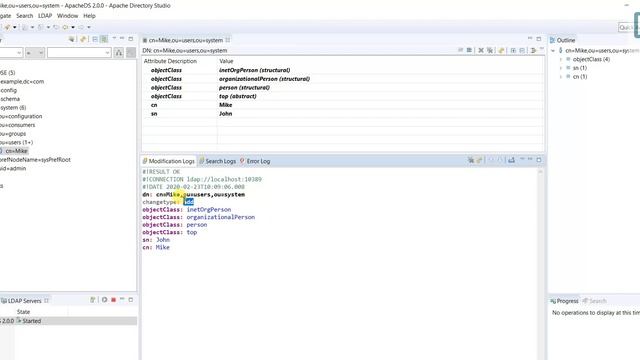Maximize the Modification Logs panel
This screenshot has width=640, height=360.
pos(539,160)
